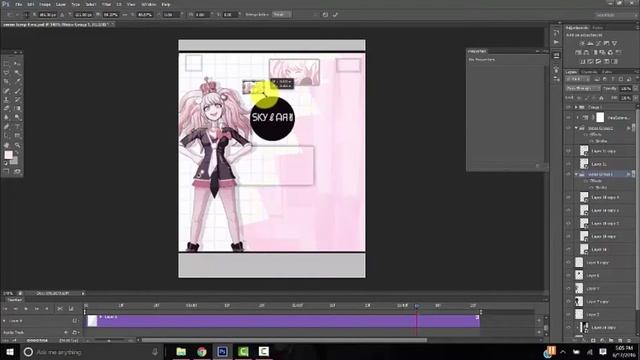Add a Brightness/Contrast adjustment
The image size is (640, 360).
point(582,43)
